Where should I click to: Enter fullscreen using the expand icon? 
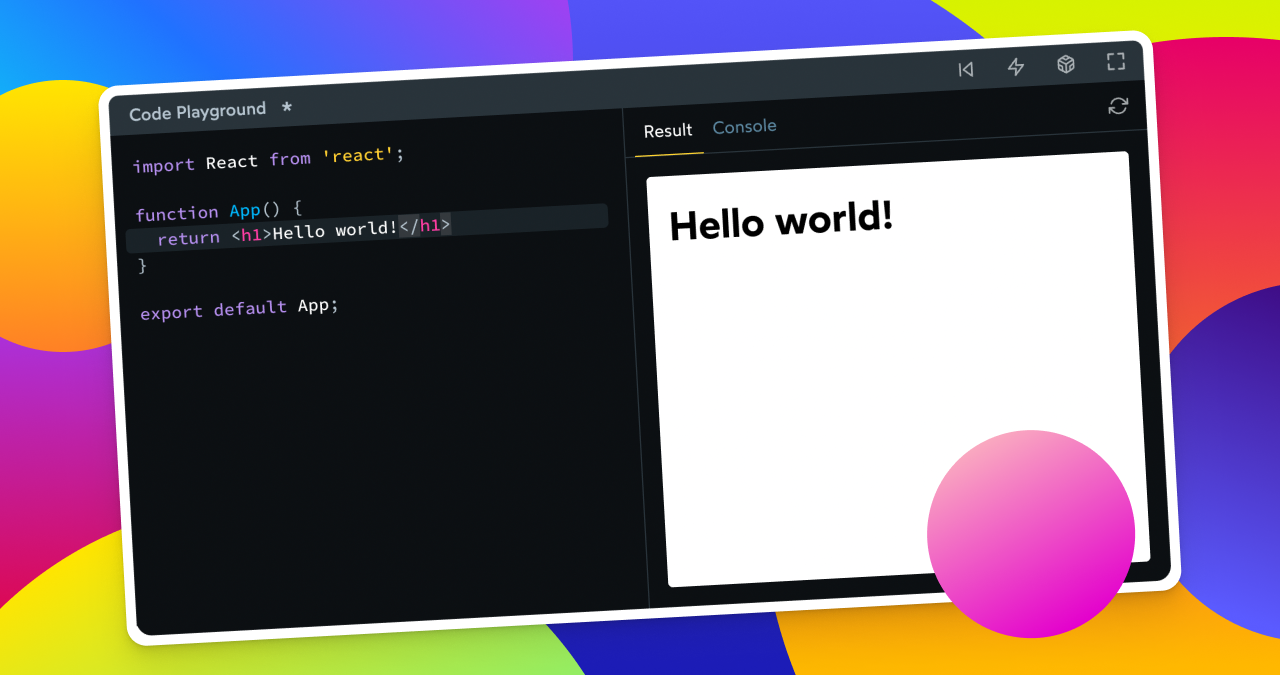pos(1115,61)
